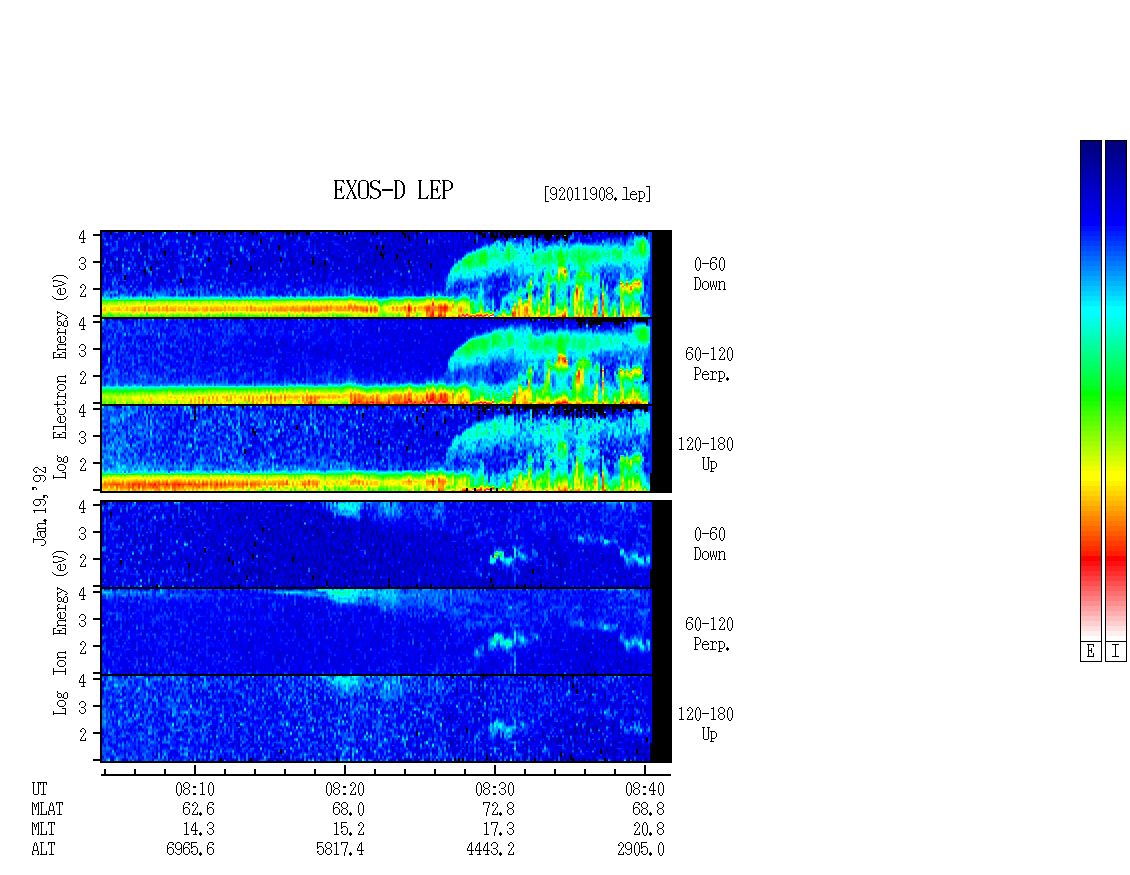The height and width of the screenshot is (875, 1130).
Task: Select the boxed E label under color bar
Action: coord(1090,652)
